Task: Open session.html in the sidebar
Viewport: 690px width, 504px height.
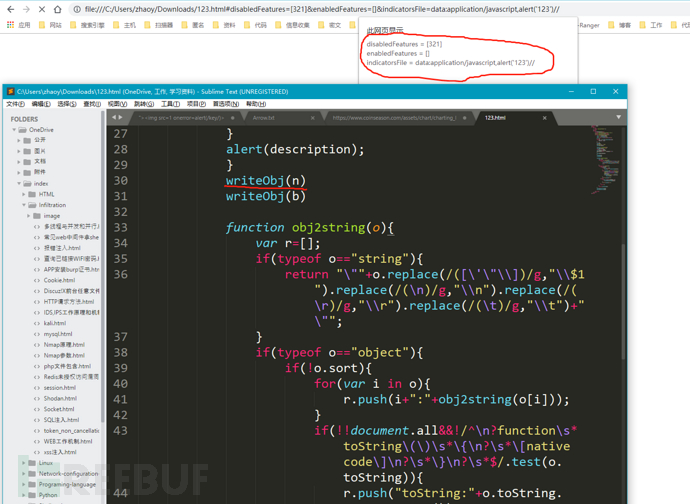Action: point(60,388)
